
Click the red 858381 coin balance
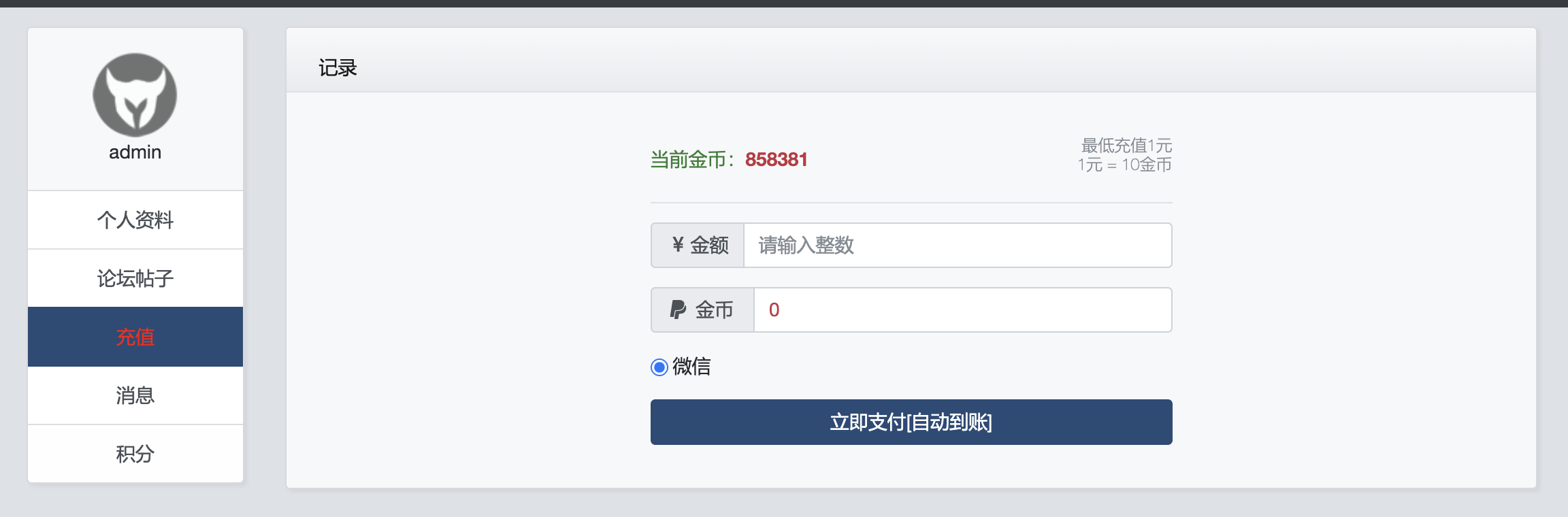click(777, 159)
